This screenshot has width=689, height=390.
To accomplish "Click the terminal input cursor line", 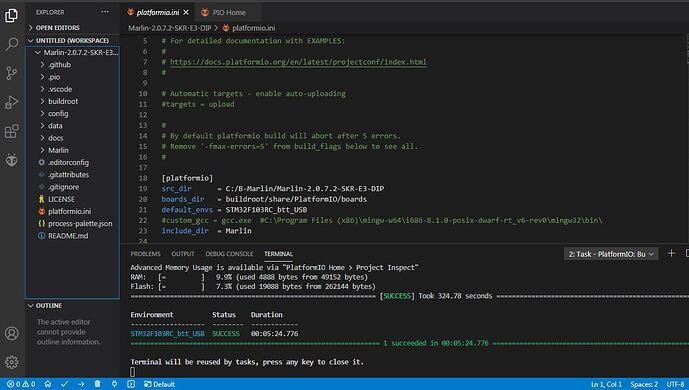I will pos(133,372).
